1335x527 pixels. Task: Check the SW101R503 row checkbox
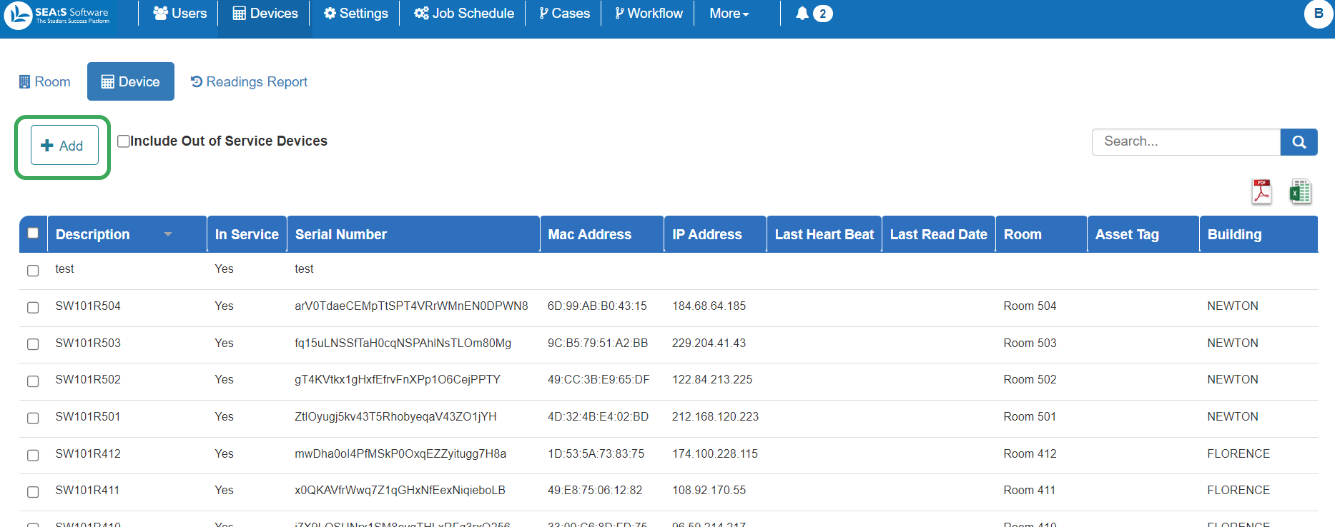pos(33,344)
